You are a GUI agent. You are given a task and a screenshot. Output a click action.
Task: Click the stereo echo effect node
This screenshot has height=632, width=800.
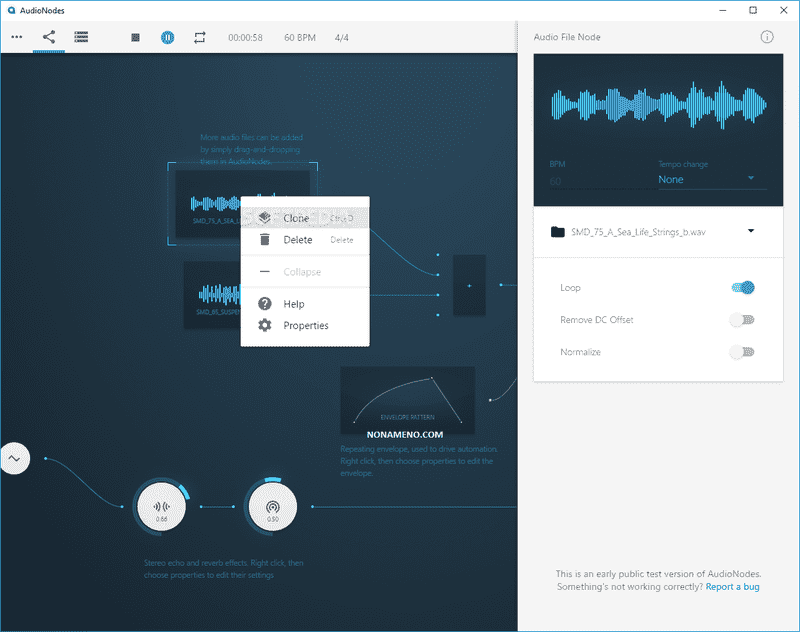tap(161, 507)
